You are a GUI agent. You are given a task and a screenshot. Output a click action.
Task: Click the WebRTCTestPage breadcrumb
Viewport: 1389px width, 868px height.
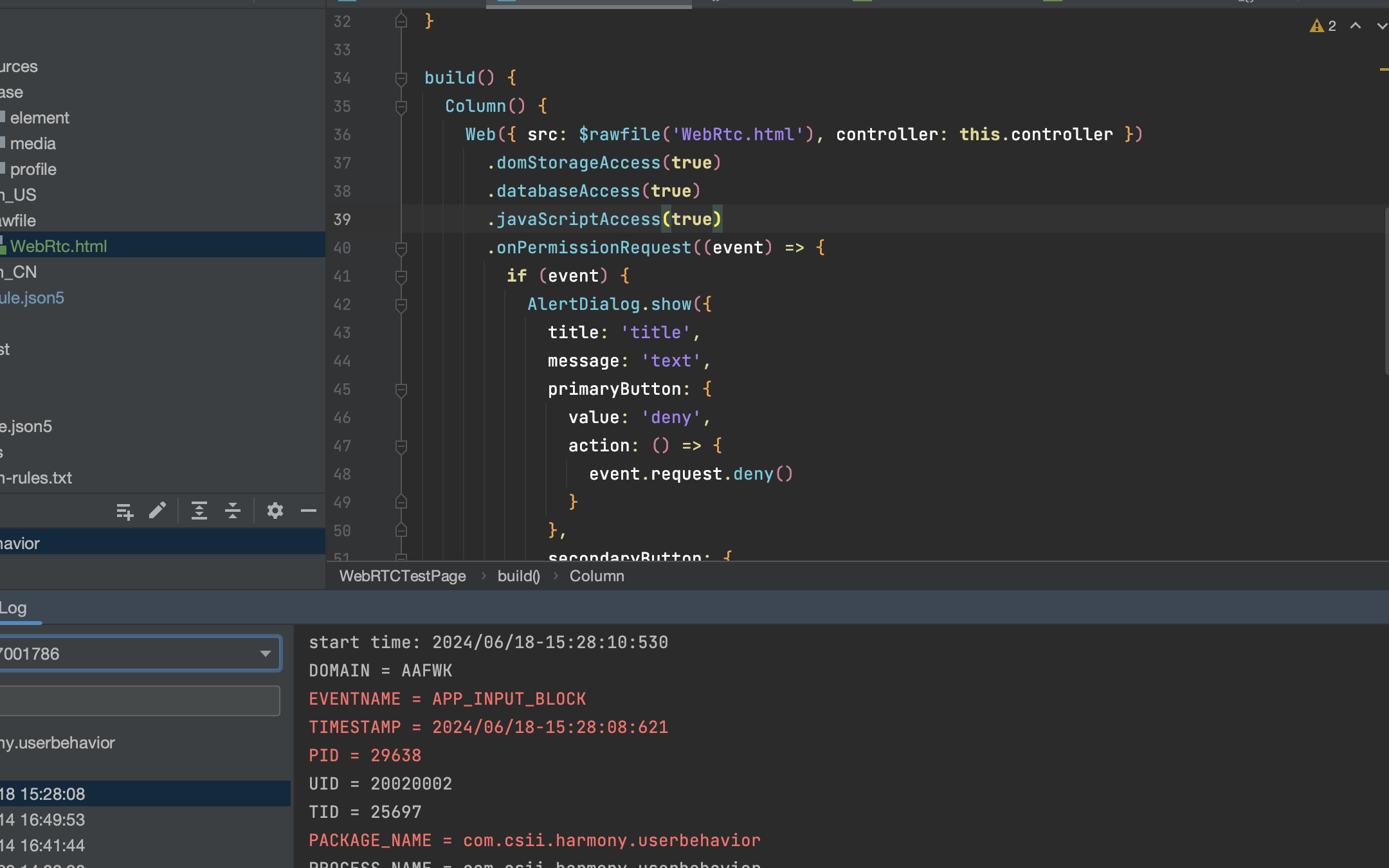click(403, 576)
